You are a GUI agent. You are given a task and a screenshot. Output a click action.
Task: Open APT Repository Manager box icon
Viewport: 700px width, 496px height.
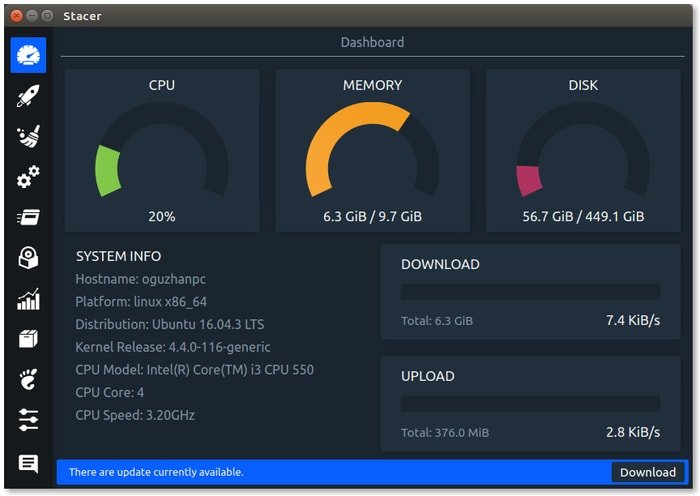[x=28, y=339]
